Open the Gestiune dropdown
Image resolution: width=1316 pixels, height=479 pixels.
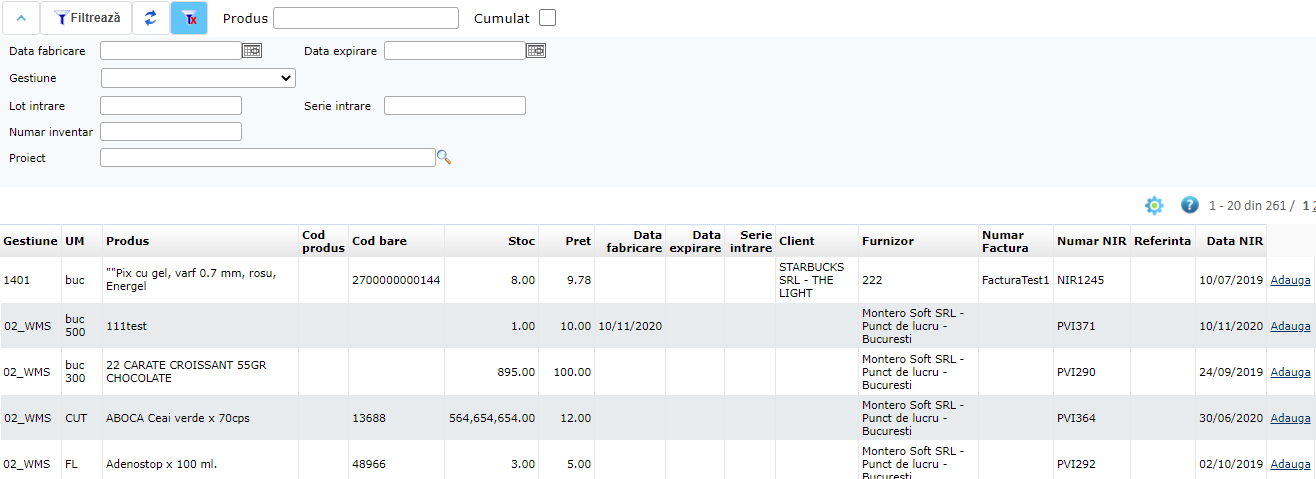[198, 78]
